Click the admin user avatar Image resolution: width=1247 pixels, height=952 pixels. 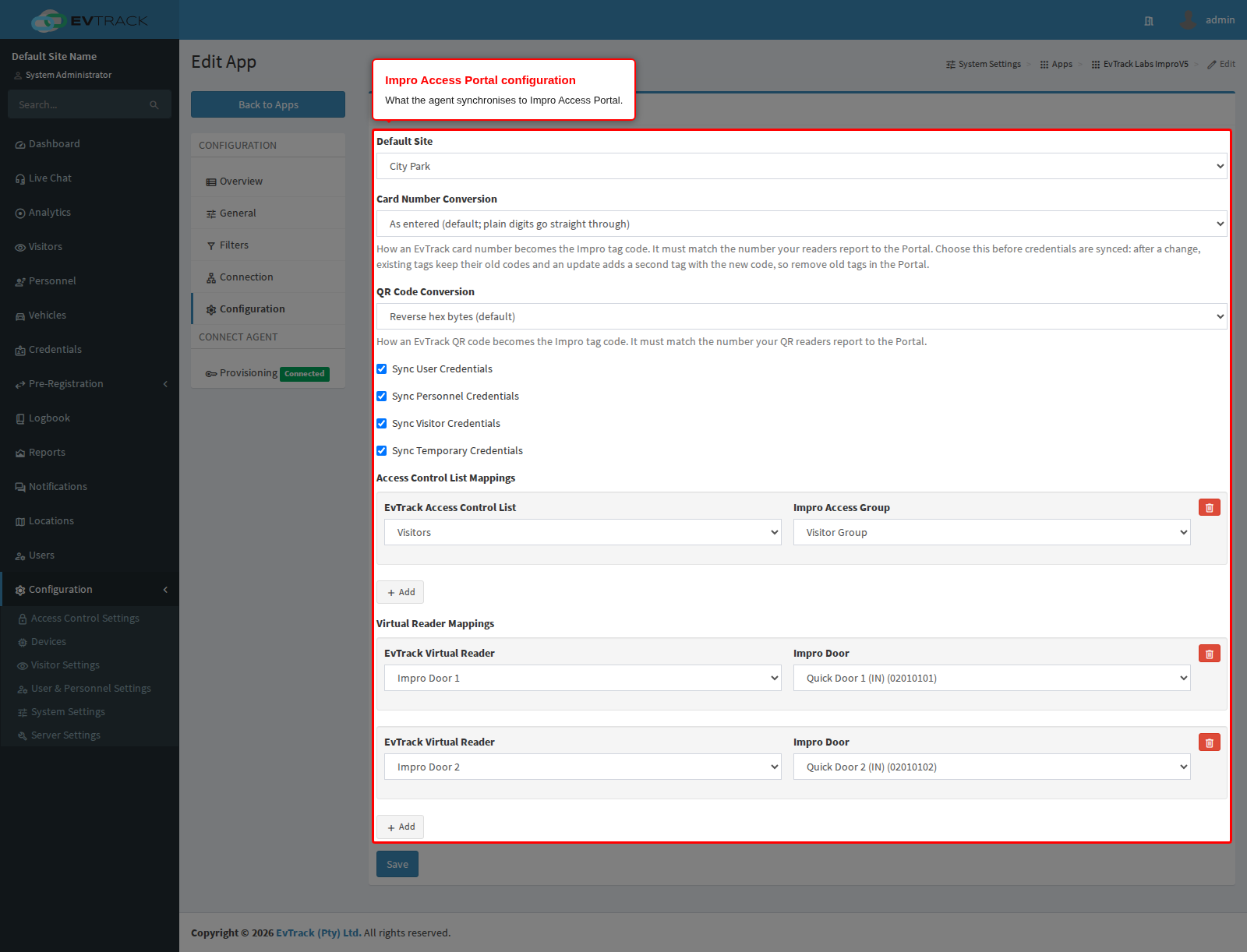tap(1188, 19)
